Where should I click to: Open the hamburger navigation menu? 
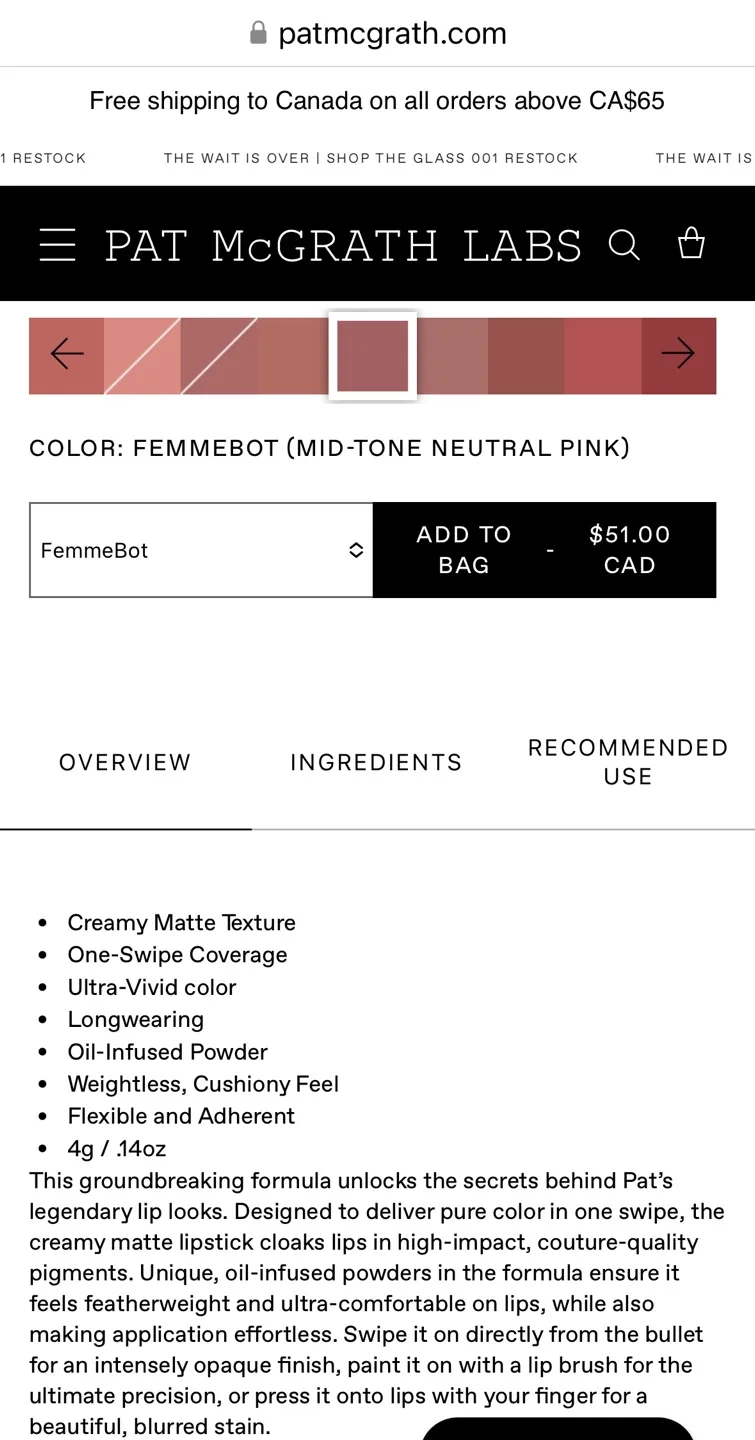pos(57,243)
